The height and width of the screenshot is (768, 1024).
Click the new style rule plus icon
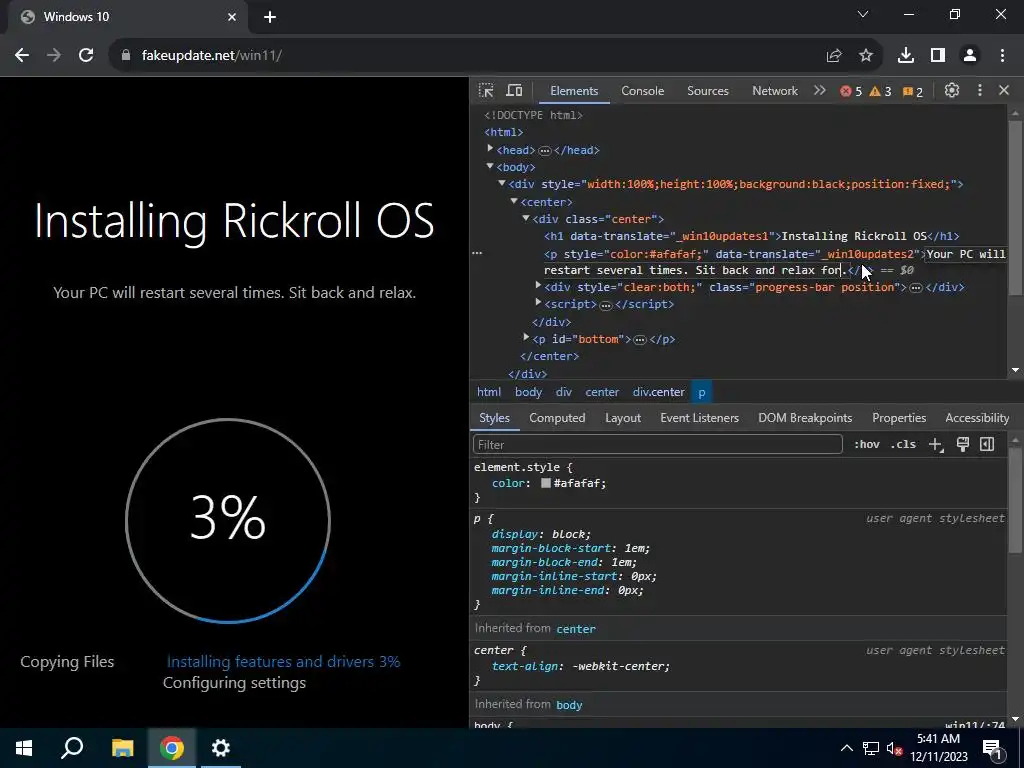coord(936,445)
